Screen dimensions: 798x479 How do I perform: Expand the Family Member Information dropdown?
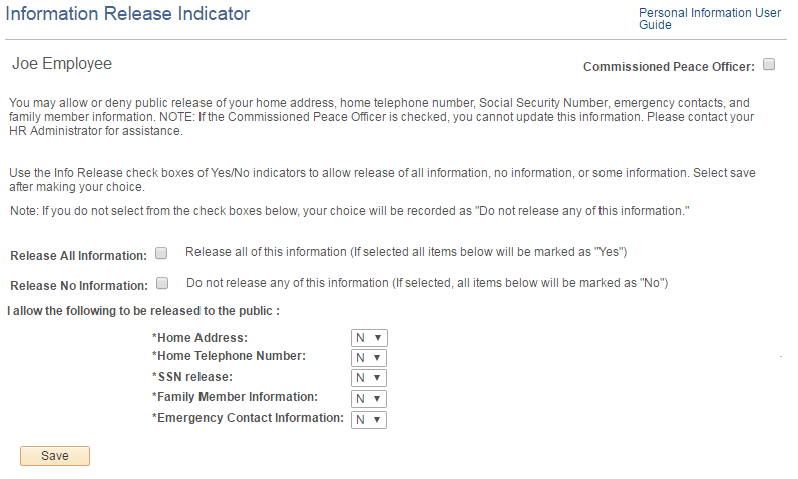(368, 399)
